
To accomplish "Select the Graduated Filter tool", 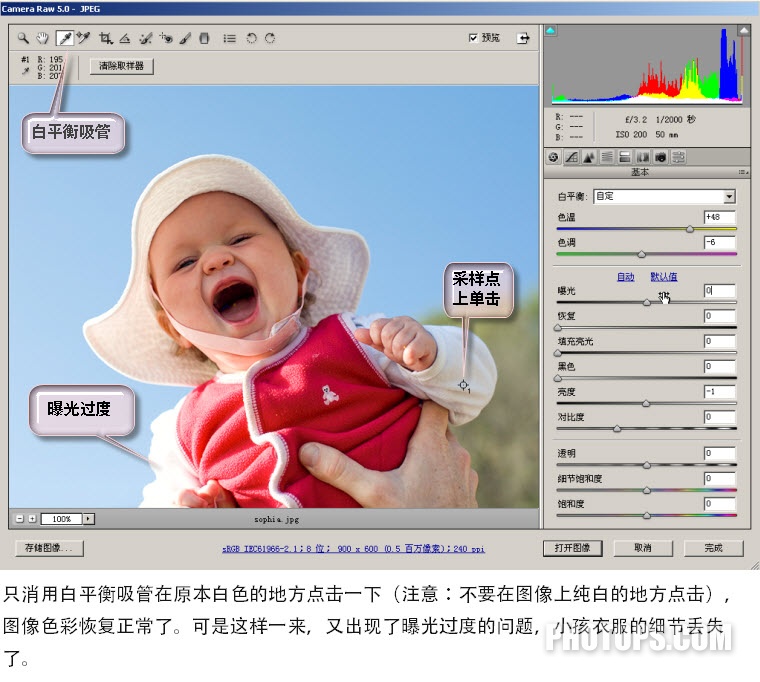I will point(205,38).
